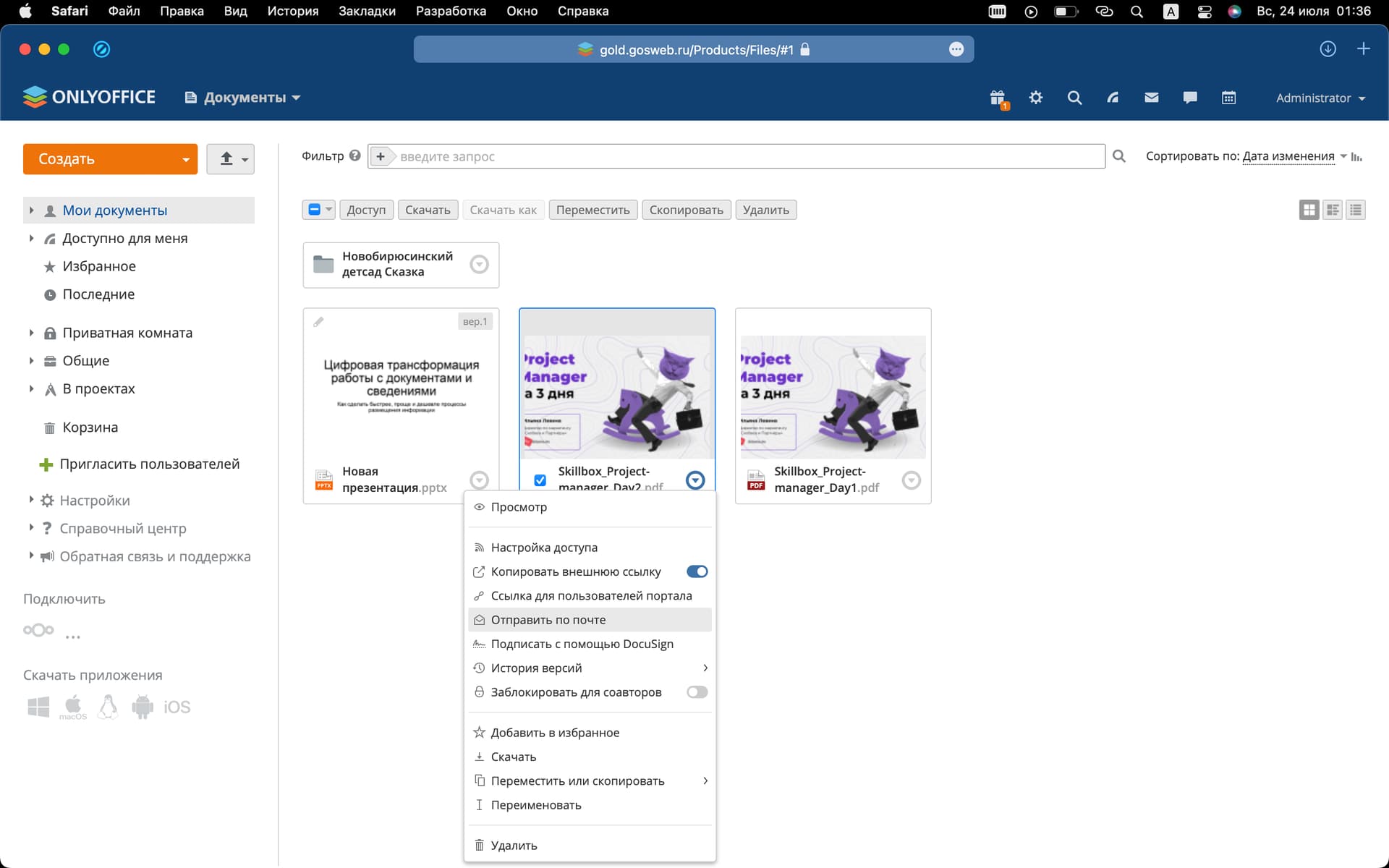
Task: Connect Nextcloud storage icon
Action: coord(38,630)
